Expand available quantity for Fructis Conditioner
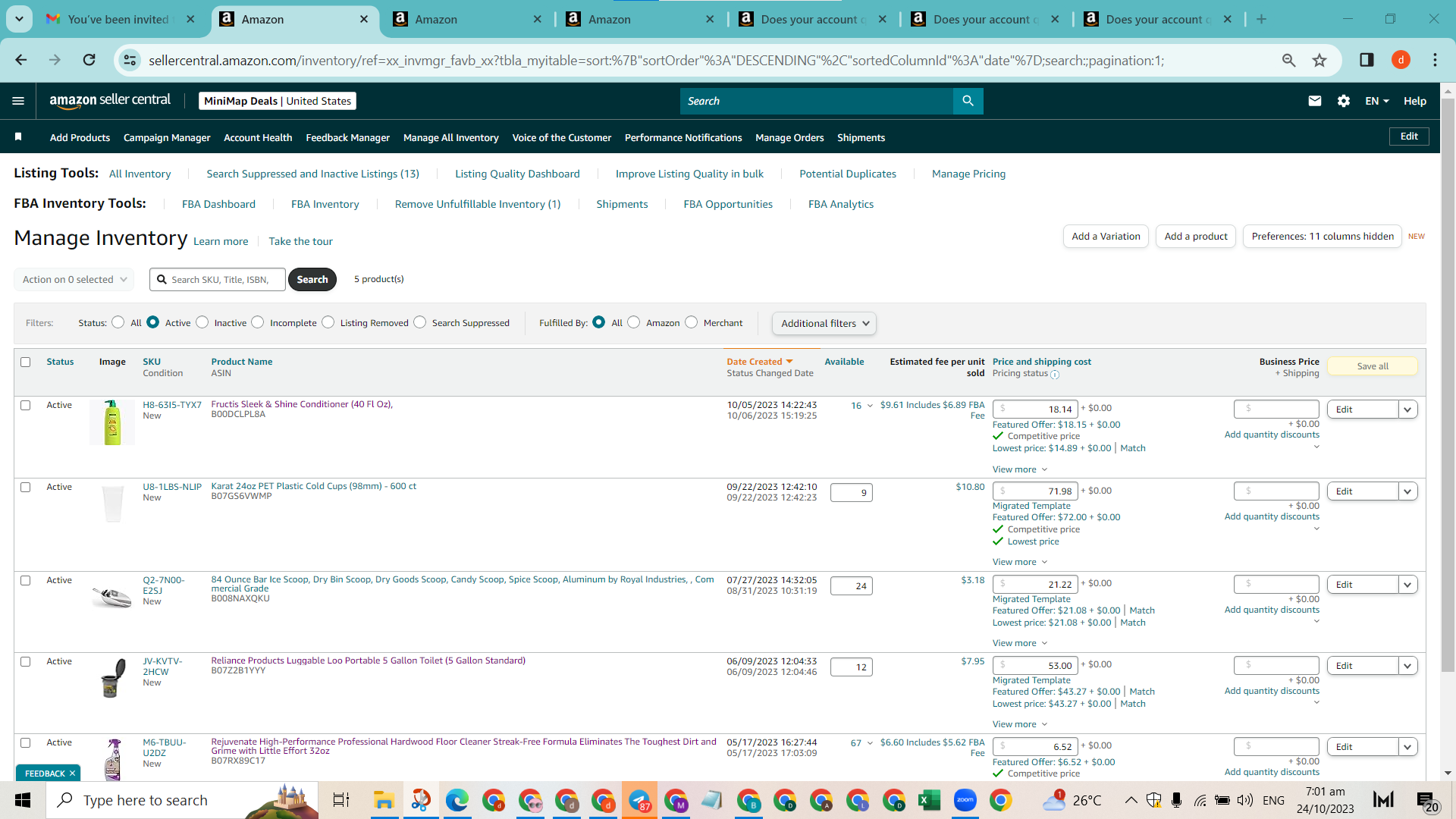Viewport: 1456px width, 819px height. pos(870,406)
